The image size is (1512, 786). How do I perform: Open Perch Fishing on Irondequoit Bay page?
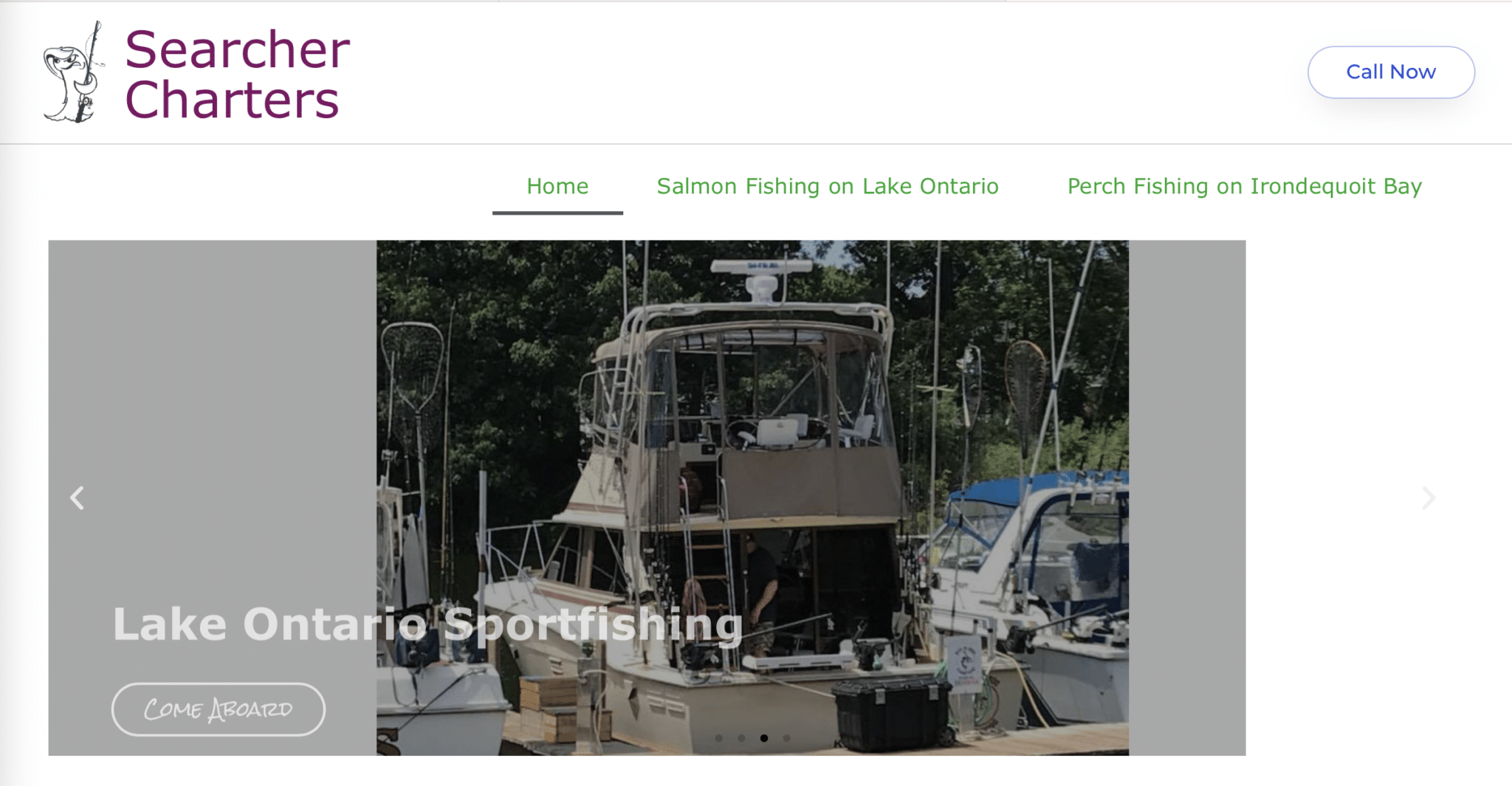pyautogui.click(x=1245, y=186)
